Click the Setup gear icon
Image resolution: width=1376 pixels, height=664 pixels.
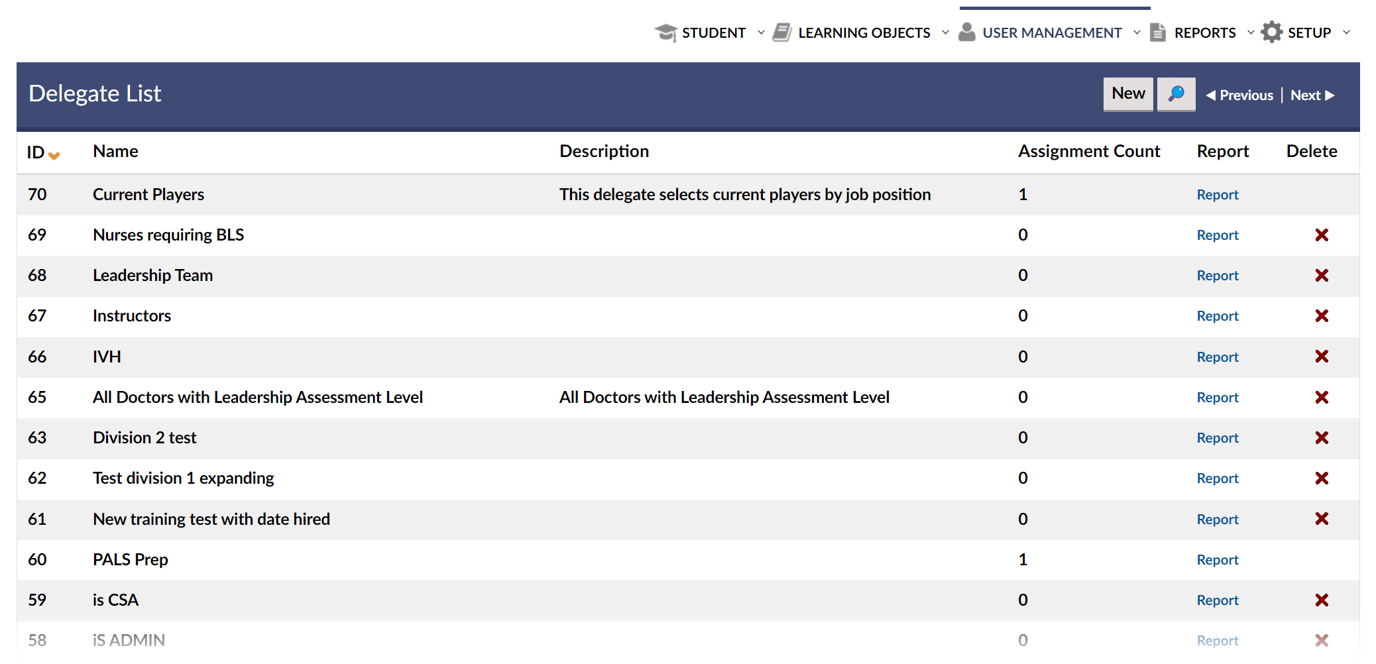[1271, 32]
